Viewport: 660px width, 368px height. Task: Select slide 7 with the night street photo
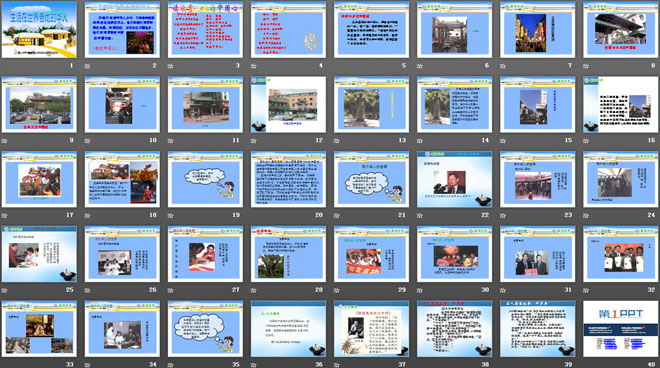click(x=538, y=29)
